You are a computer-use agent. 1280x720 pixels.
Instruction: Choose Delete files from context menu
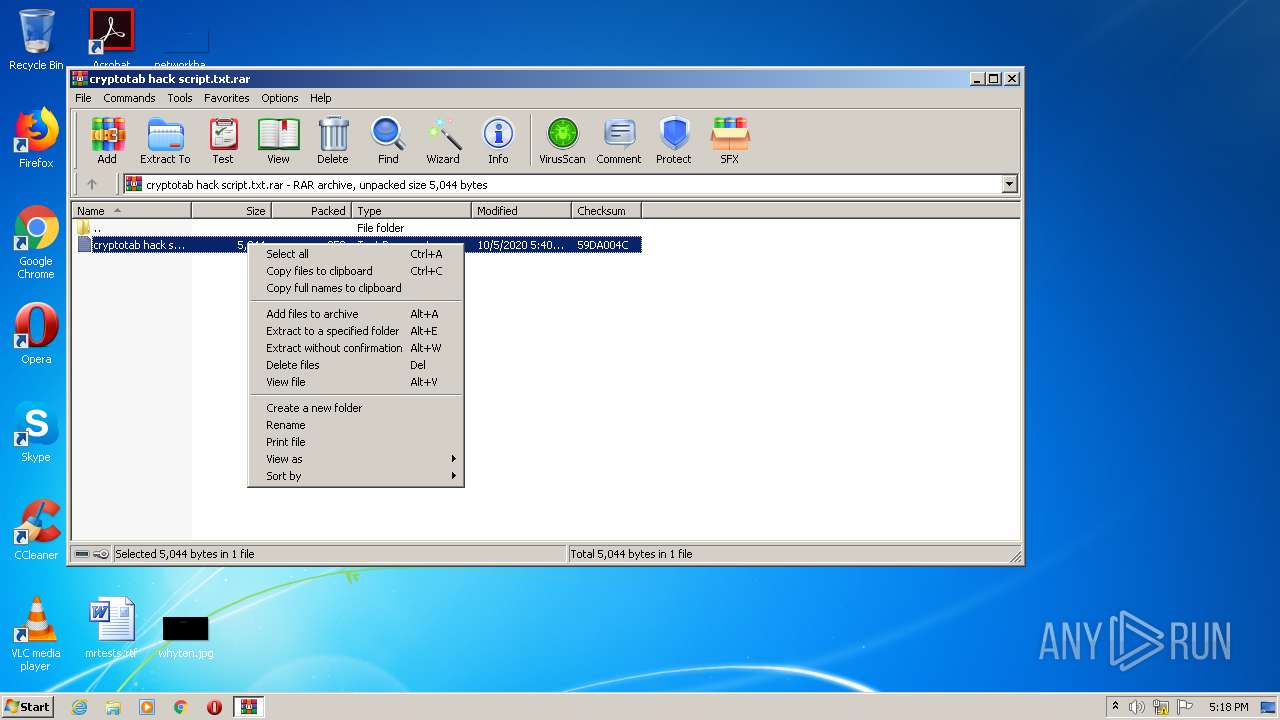click(356, 365)
